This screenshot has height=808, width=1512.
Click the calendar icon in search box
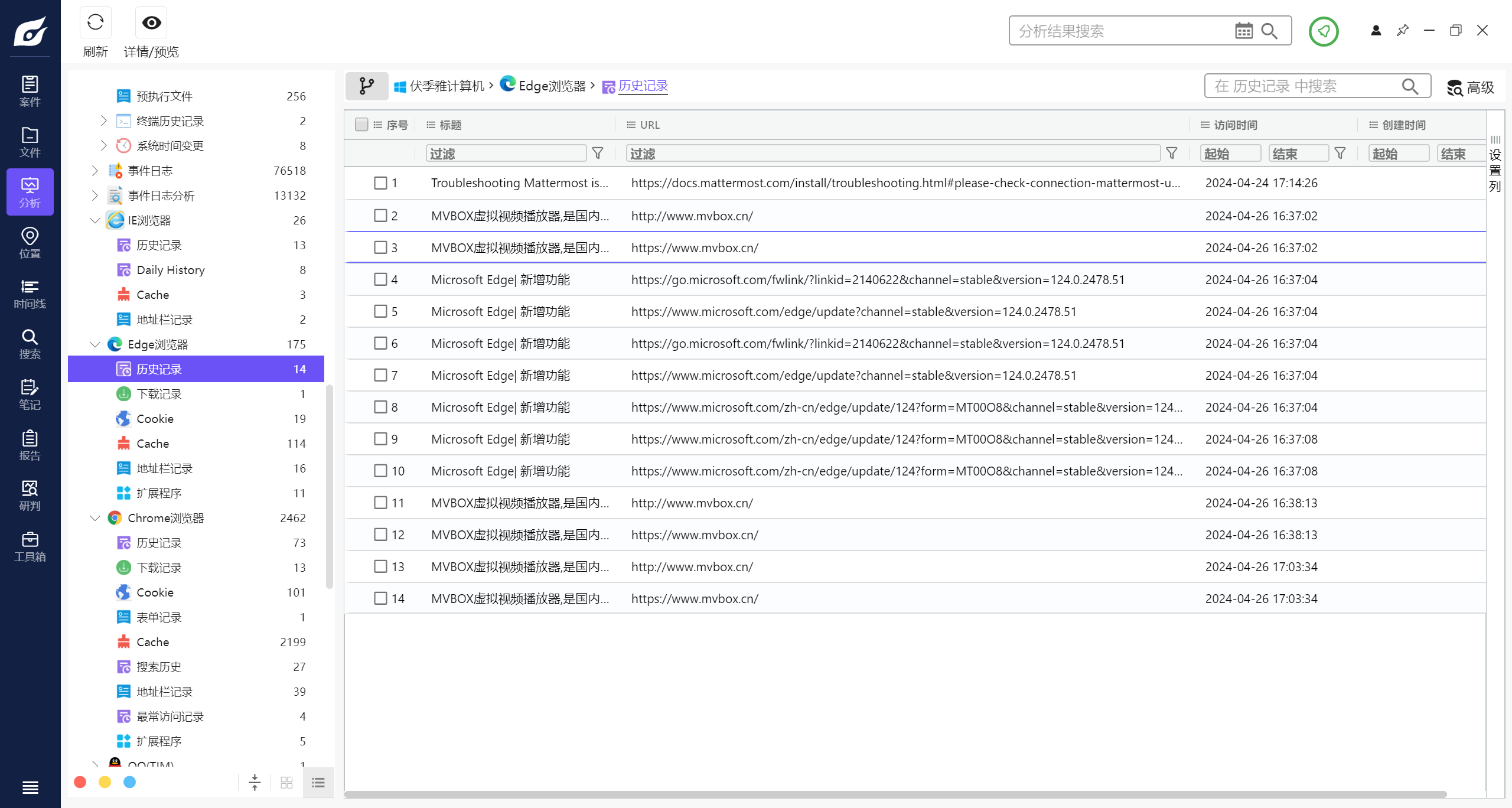1243,31
